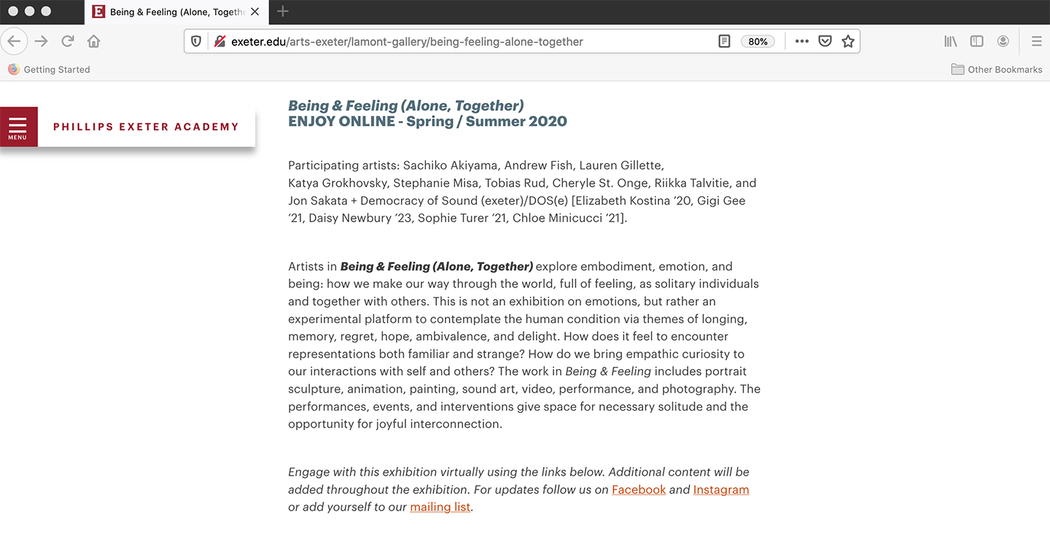1050x550 pixels.
Task: Open Firefox hamburger application menu
Action: pyautogui.click(x=1036, y=42)
